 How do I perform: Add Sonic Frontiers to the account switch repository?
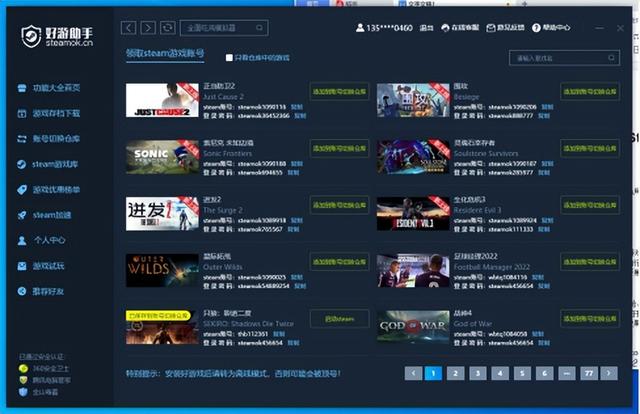339,148
